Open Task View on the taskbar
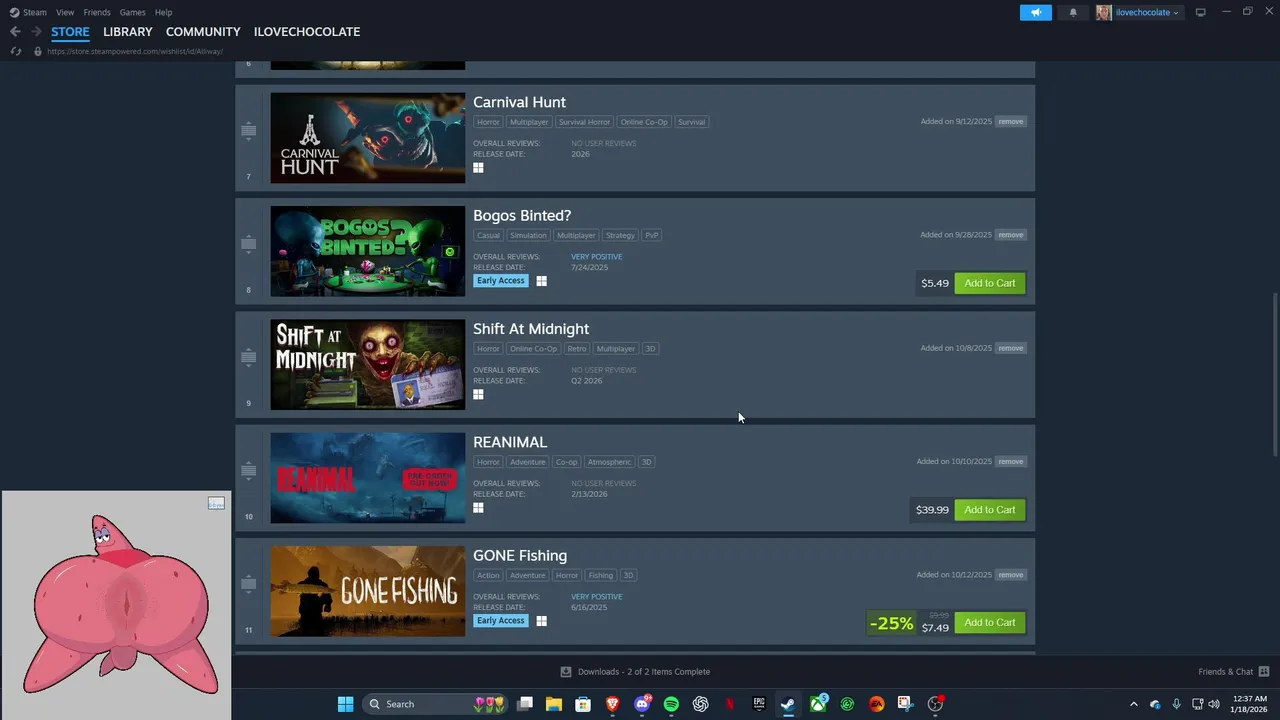1280x720 pixels. tap(525, 704)
